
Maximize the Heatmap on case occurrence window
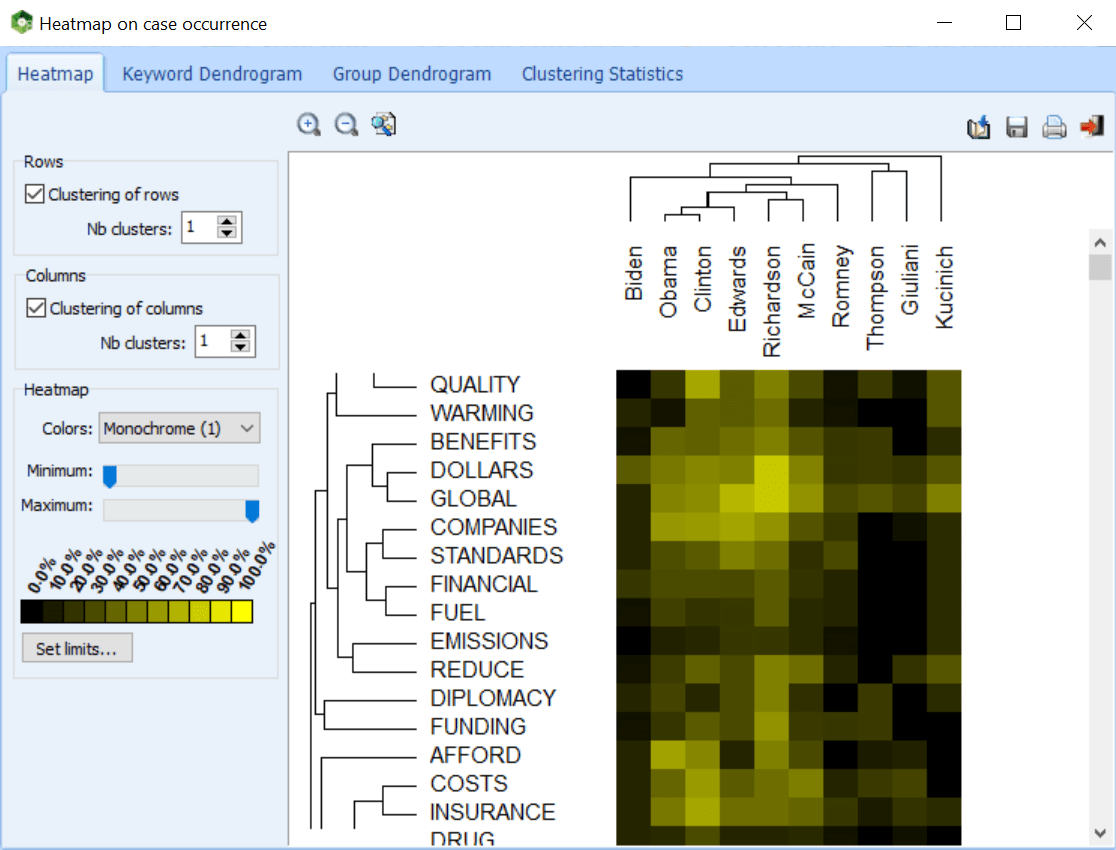[x=1014, y=23]
